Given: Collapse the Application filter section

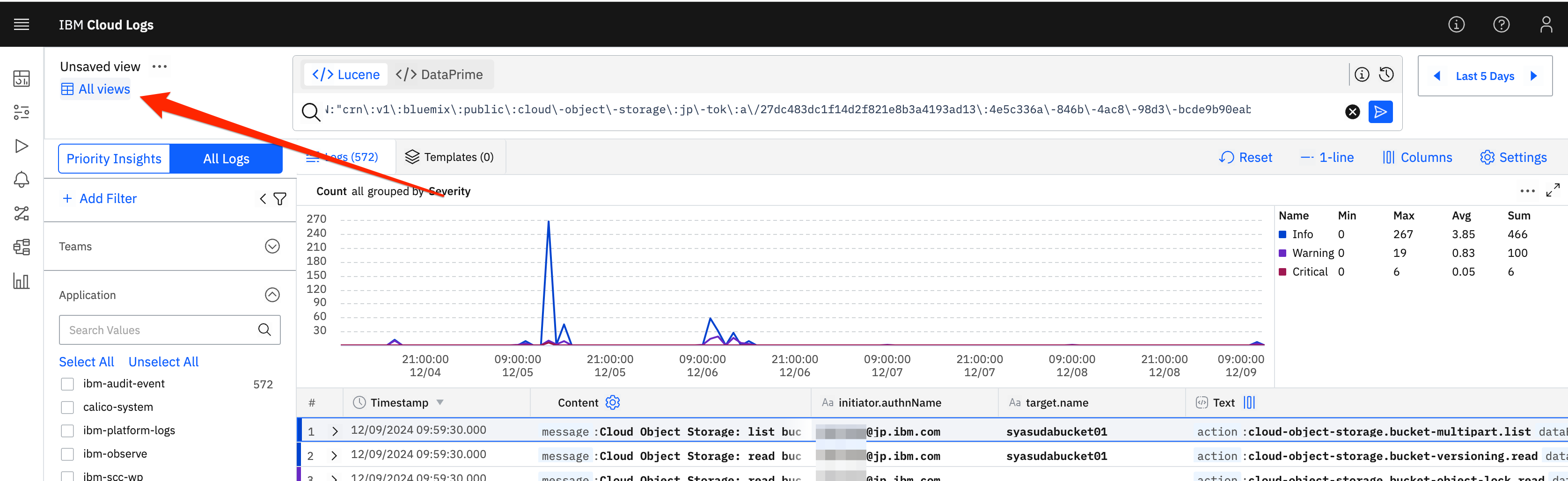Looking at the screenshot, I should pyautogui.click(x=271, y=294).
